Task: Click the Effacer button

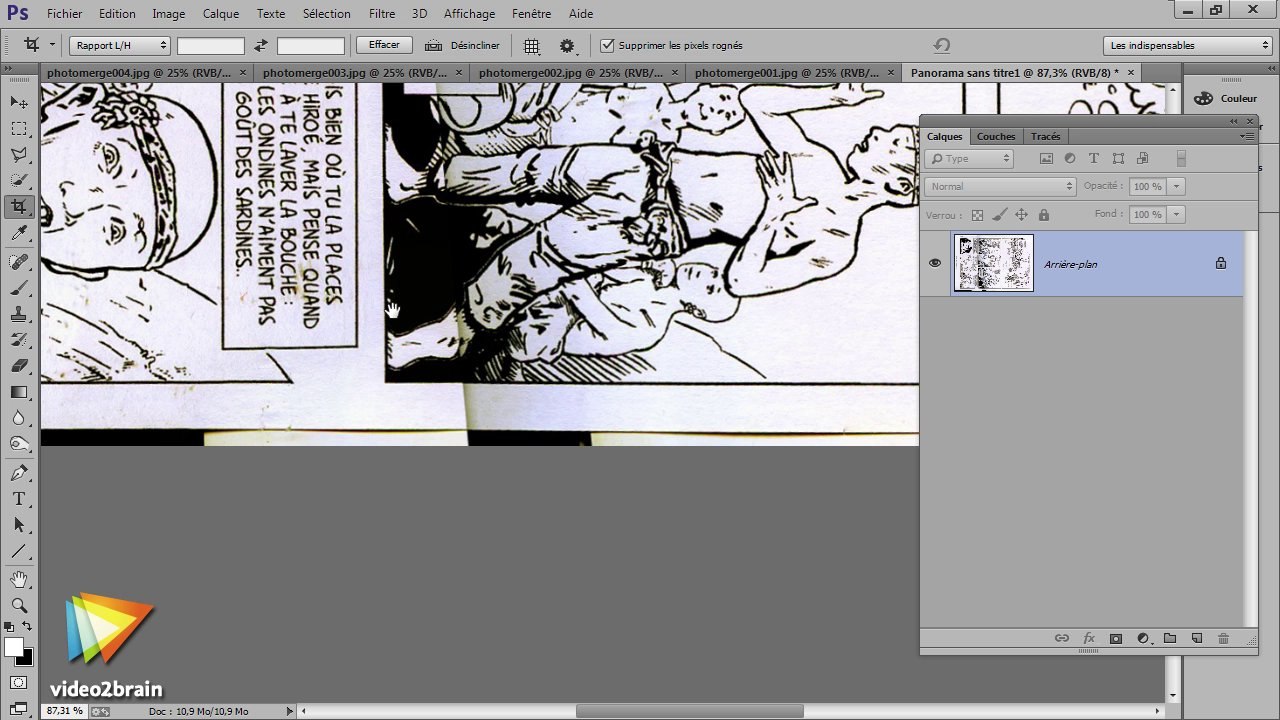Action: (x=384, y=45)
